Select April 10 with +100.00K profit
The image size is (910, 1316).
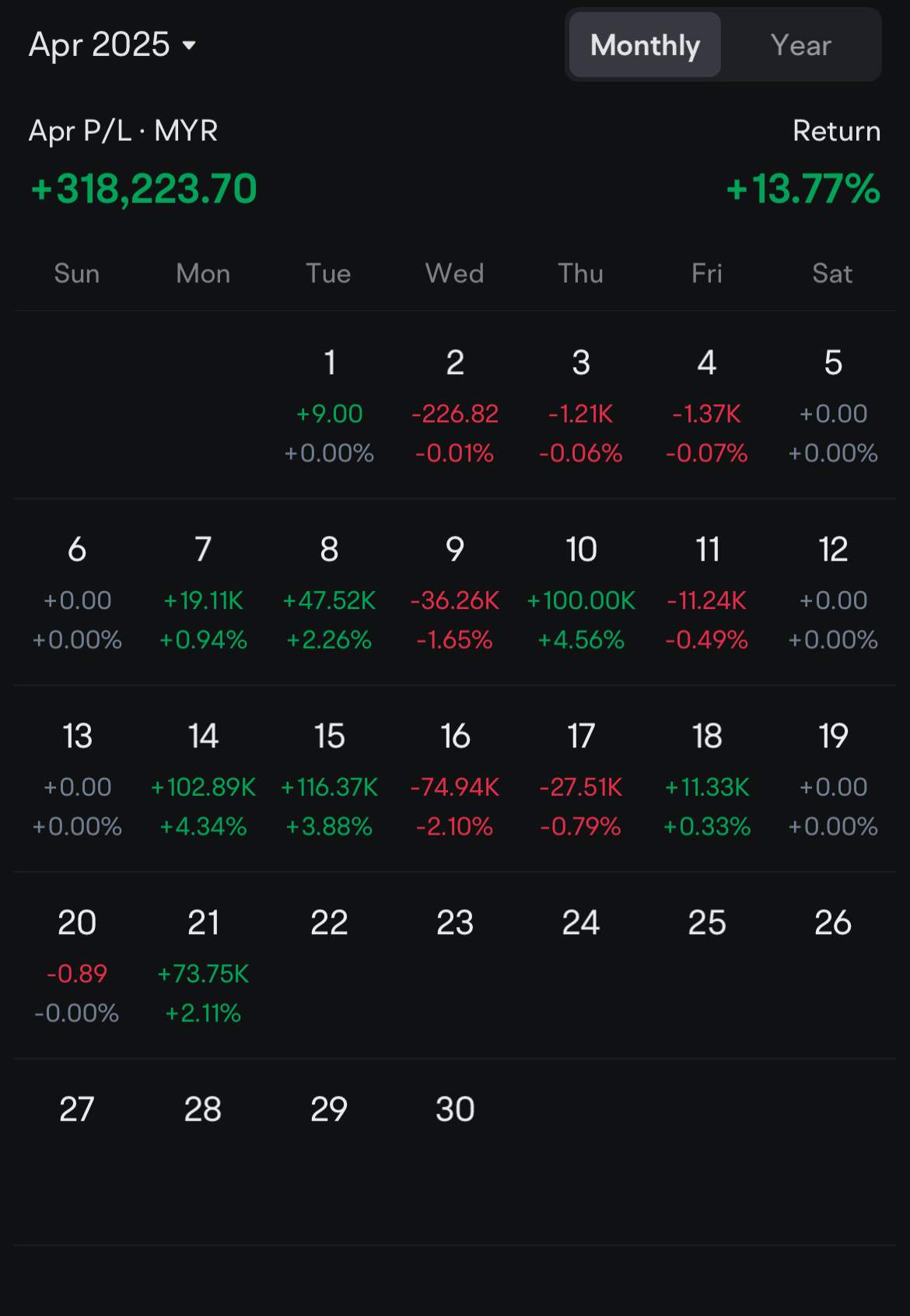581,593
